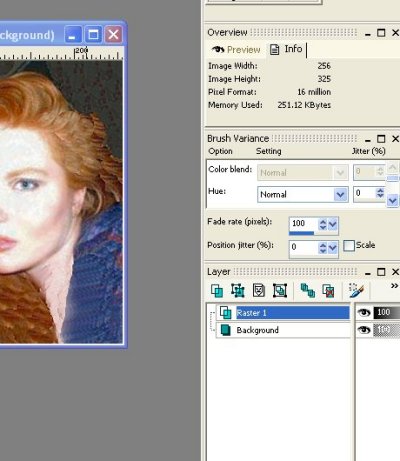Maximize the Brush Variance palette
This screenshot has height=461, width=400.
click(381, 139)
